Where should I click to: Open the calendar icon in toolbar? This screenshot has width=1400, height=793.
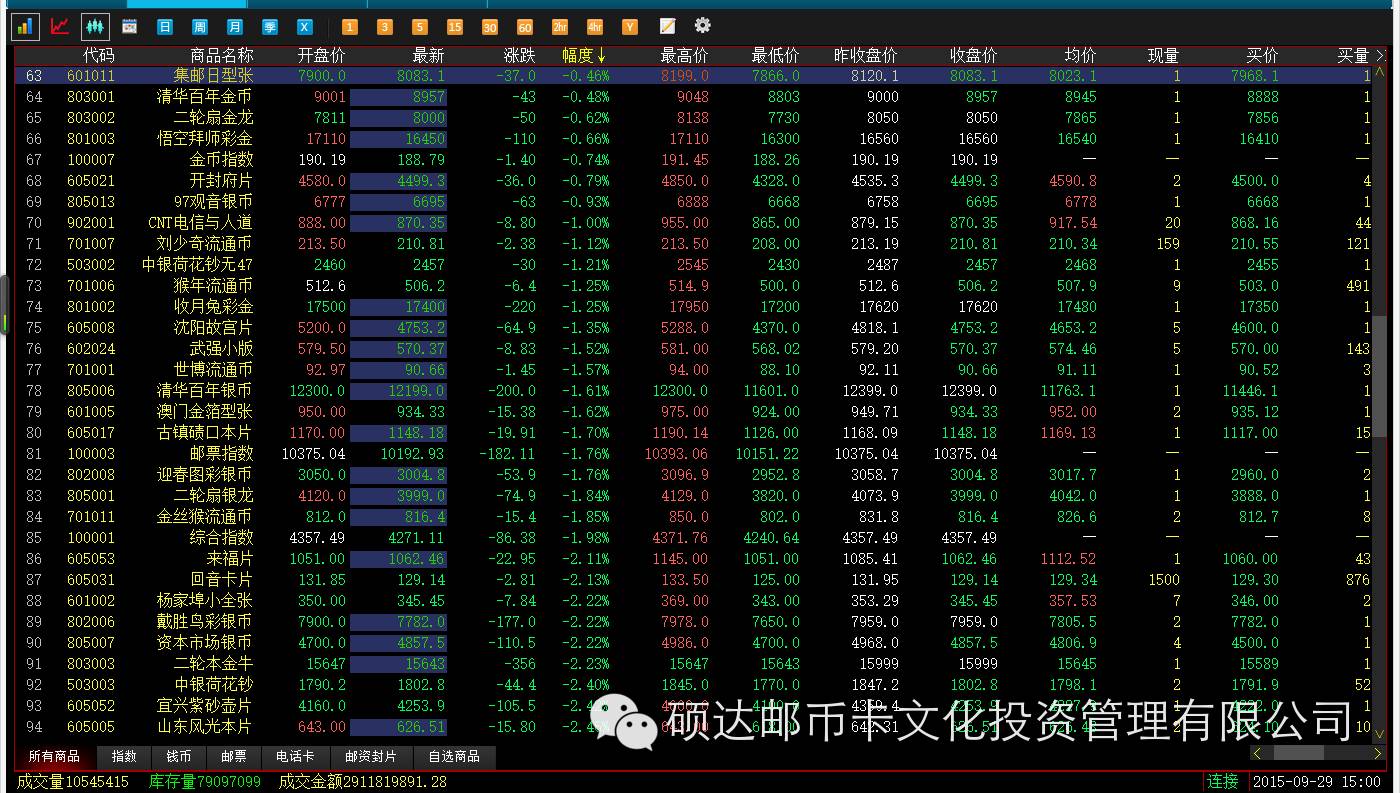click(x=129, y=27)
